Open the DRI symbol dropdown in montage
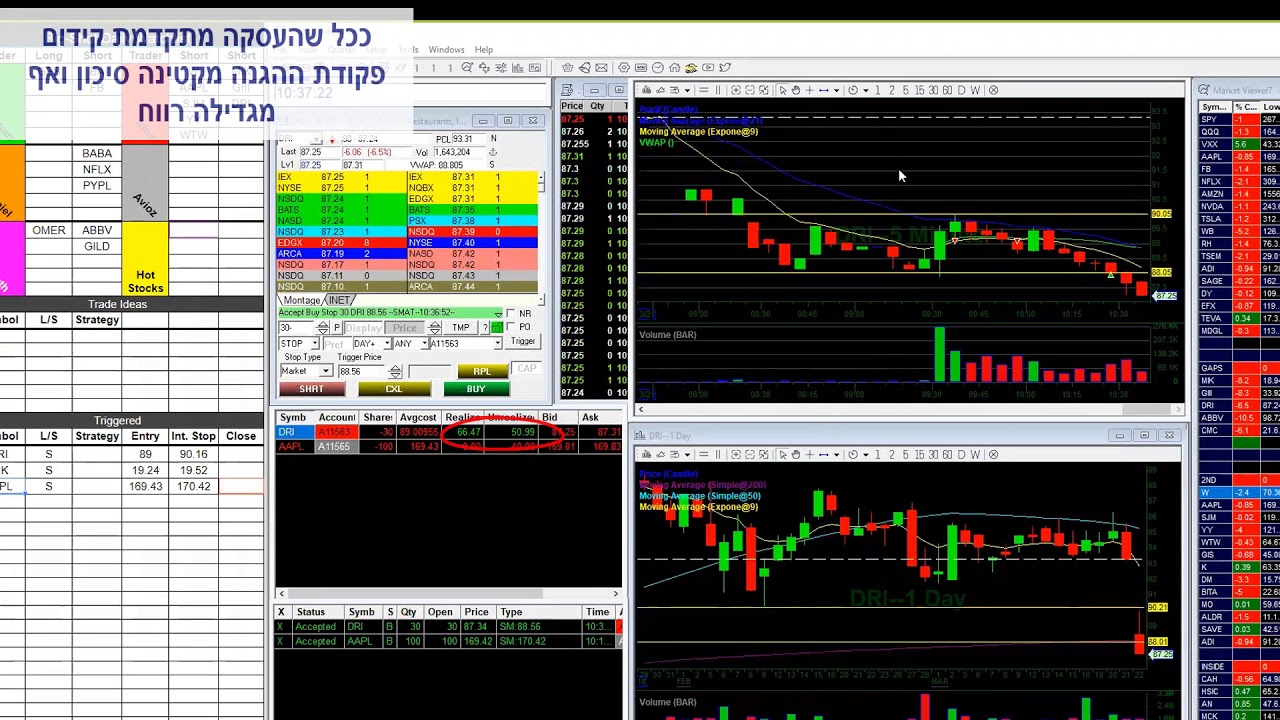 click(316, 139)
